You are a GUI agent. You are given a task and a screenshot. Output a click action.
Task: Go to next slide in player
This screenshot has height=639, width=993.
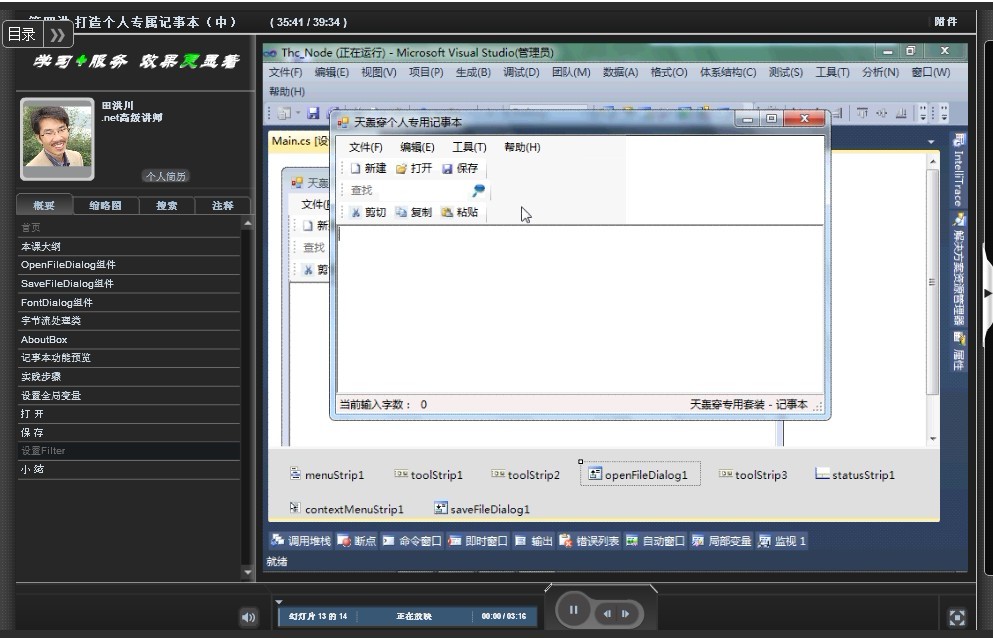point(626,613)
